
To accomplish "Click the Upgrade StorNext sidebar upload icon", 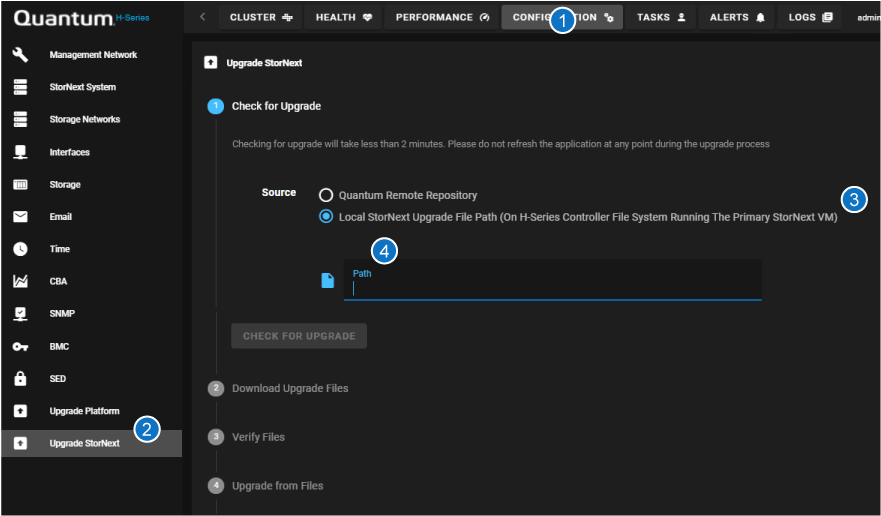I will (x=20, y=443).
